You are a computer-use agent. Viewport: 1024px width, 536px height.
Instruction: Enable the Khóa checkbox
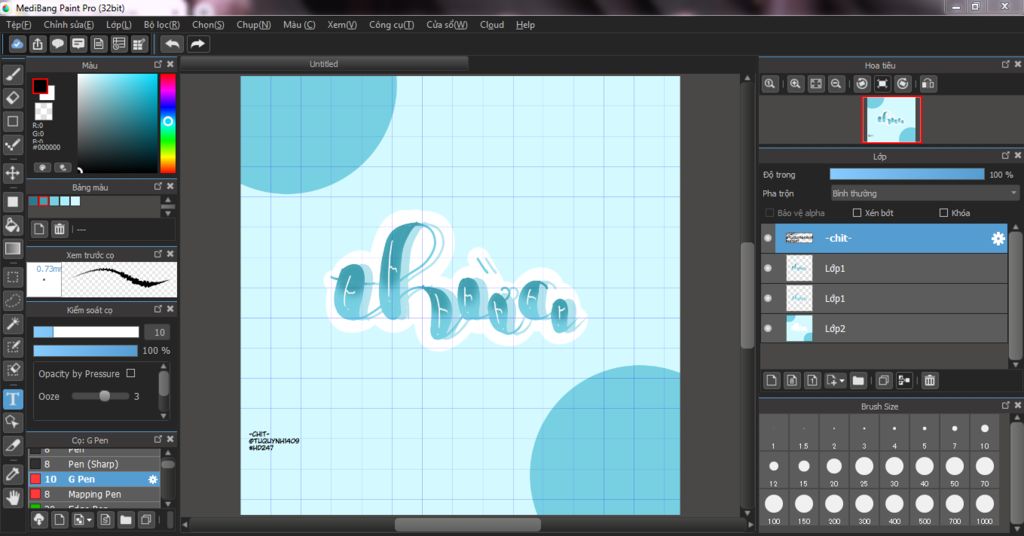943,213
